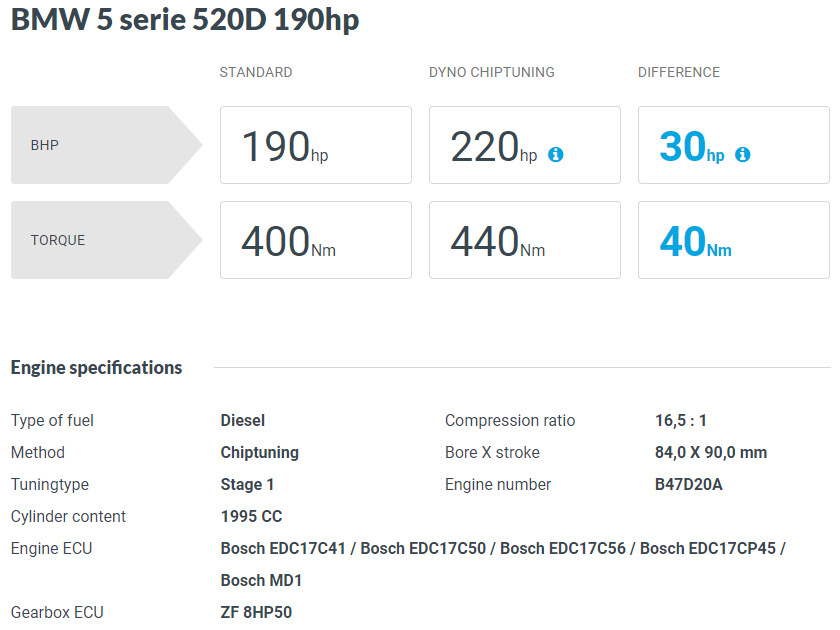Click the DYNO CHIPTUNING column header
This screenshot has height=630, width=840.
(492, 72)
